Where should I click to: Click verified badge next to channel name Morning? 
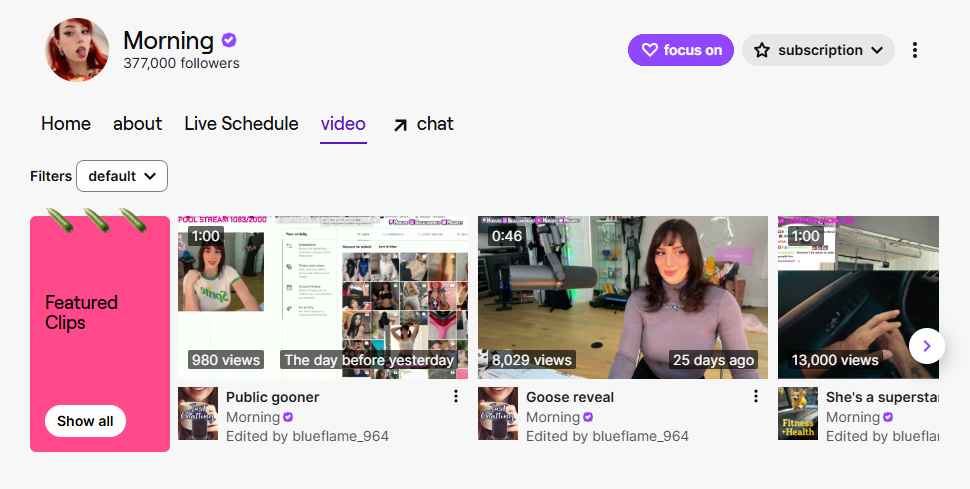coord(229,40)
